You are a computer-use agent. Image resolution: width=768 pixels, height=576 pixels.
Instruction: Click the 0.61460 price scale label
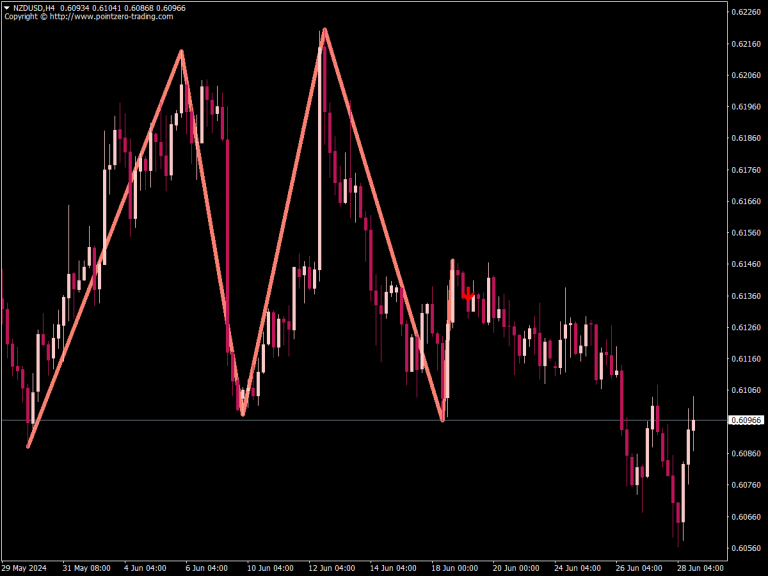pyautogui.click(x=745, y=264)
